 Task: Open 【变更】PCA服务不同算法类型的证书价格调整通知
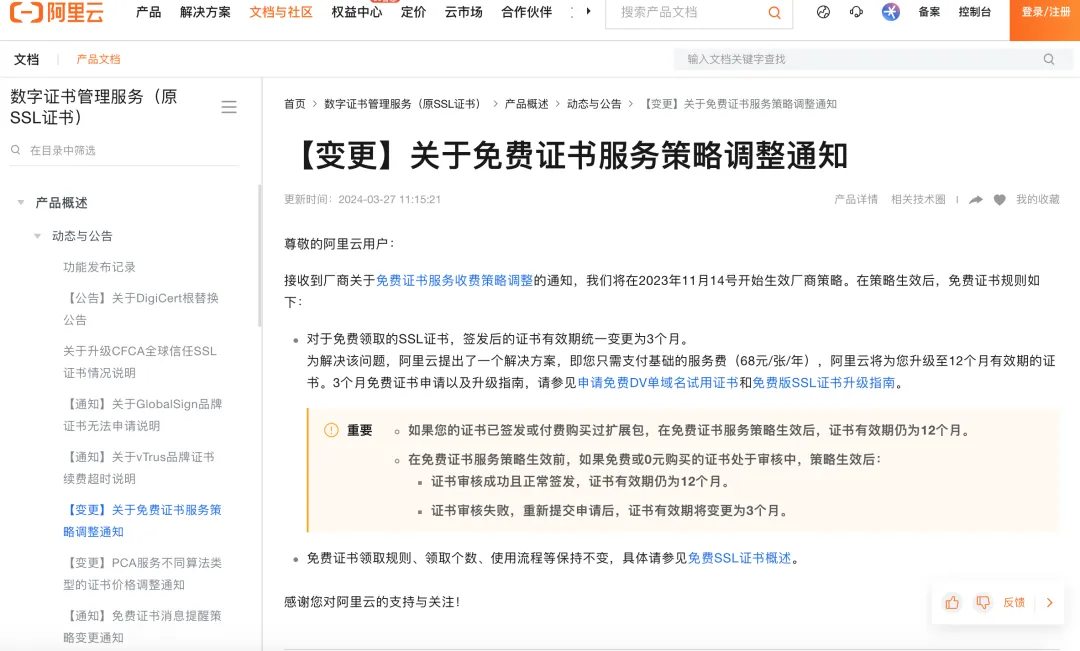[143, 574]
